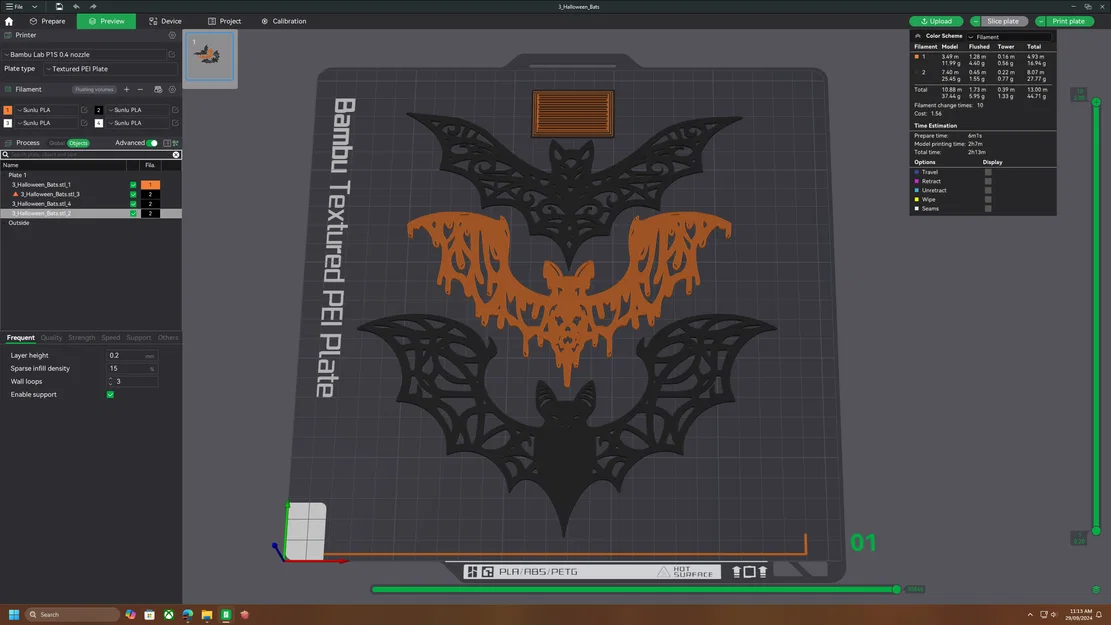
Task: Undo the last action
Action: click(77, 6)
